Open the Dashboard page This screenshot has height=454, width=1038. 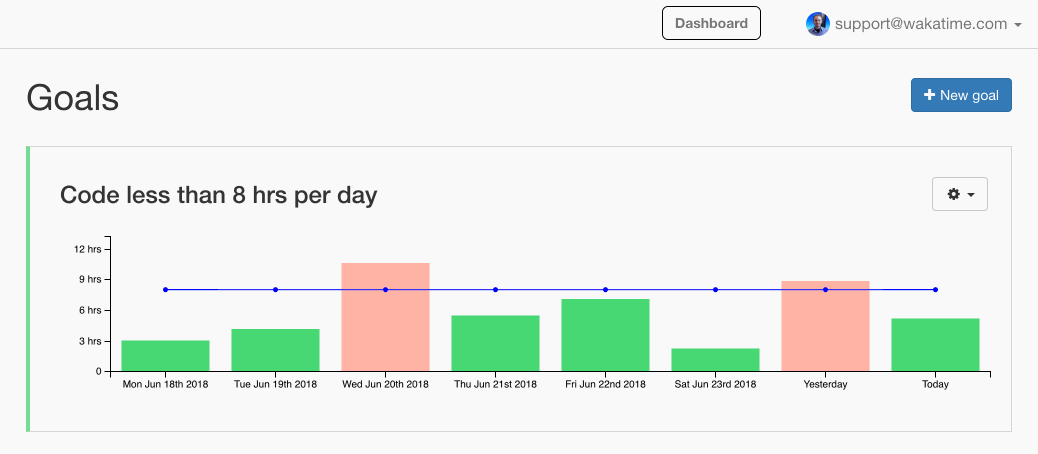(711, 23)
